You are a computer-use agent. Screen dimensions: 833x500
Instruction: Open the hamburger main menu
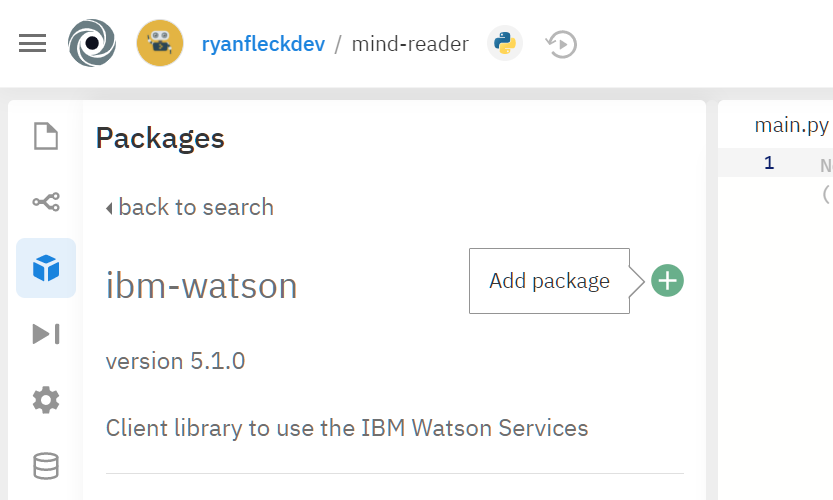pyautogui.click(x=32, y=43)
